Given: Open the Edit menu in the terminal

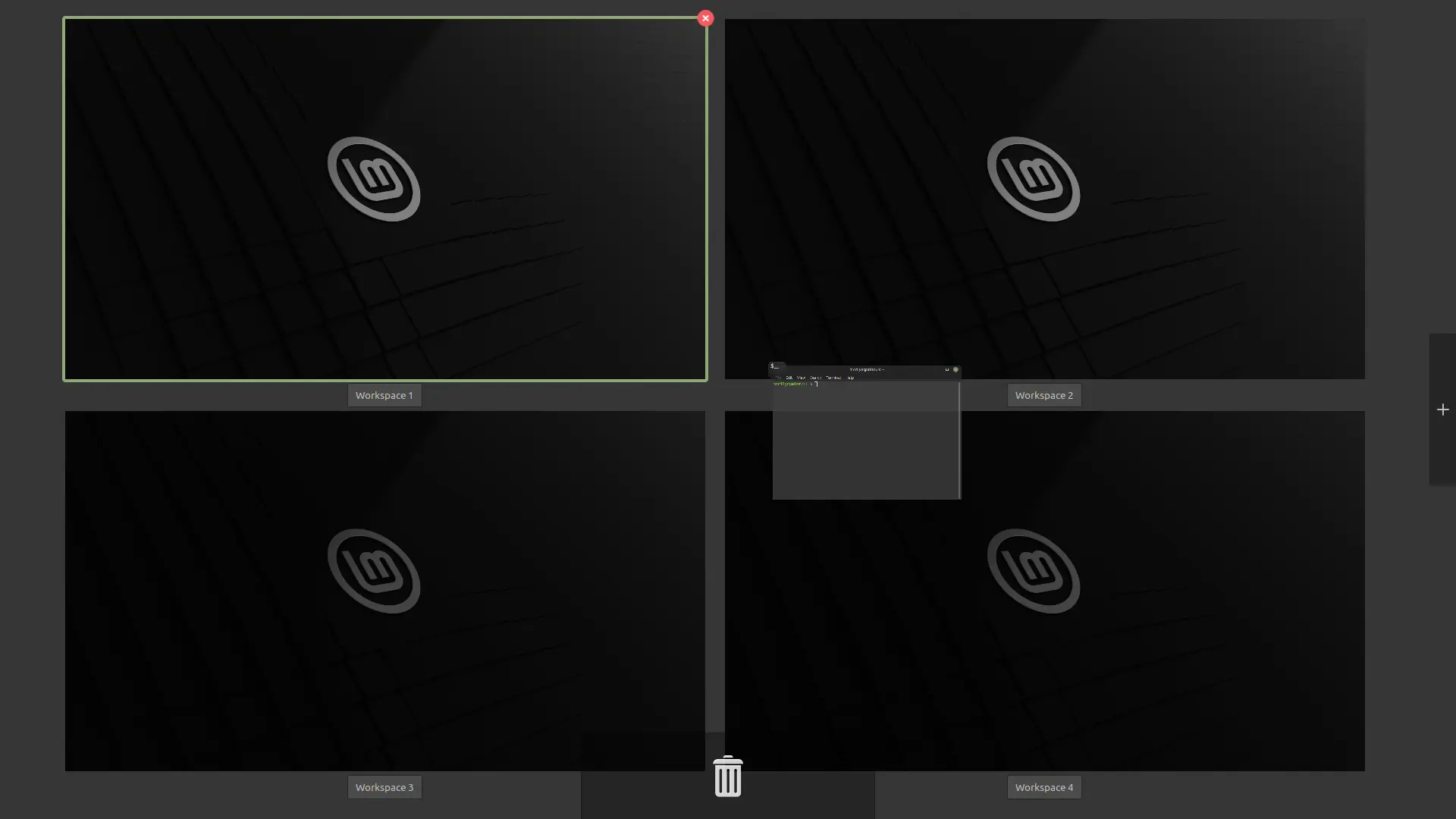Looking at the screenshot, I should [x=789, y=377].
